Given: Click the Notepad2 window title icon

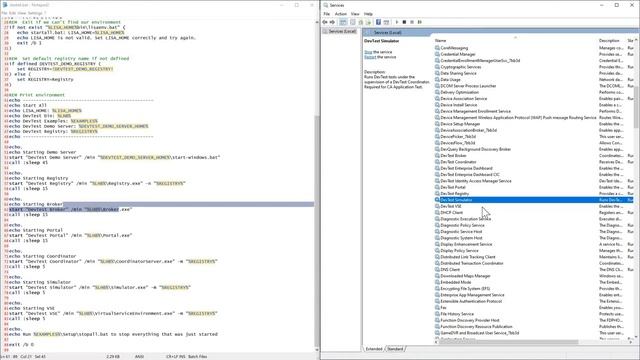Looking at the screenshot, I should pyautogui.click(x=5, y=5).
